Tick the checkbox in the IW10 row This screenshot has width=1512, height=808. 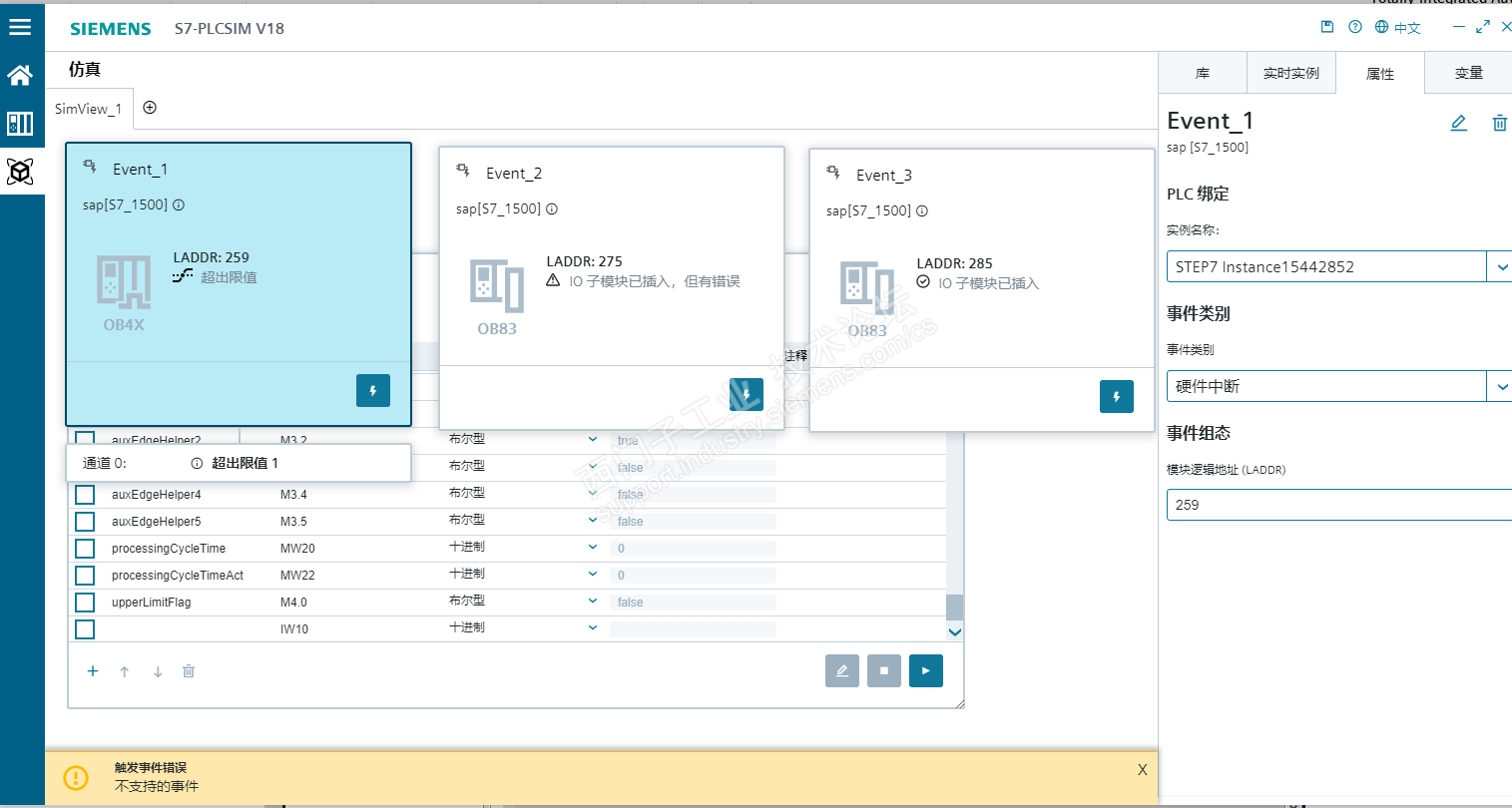coord(85,629)
